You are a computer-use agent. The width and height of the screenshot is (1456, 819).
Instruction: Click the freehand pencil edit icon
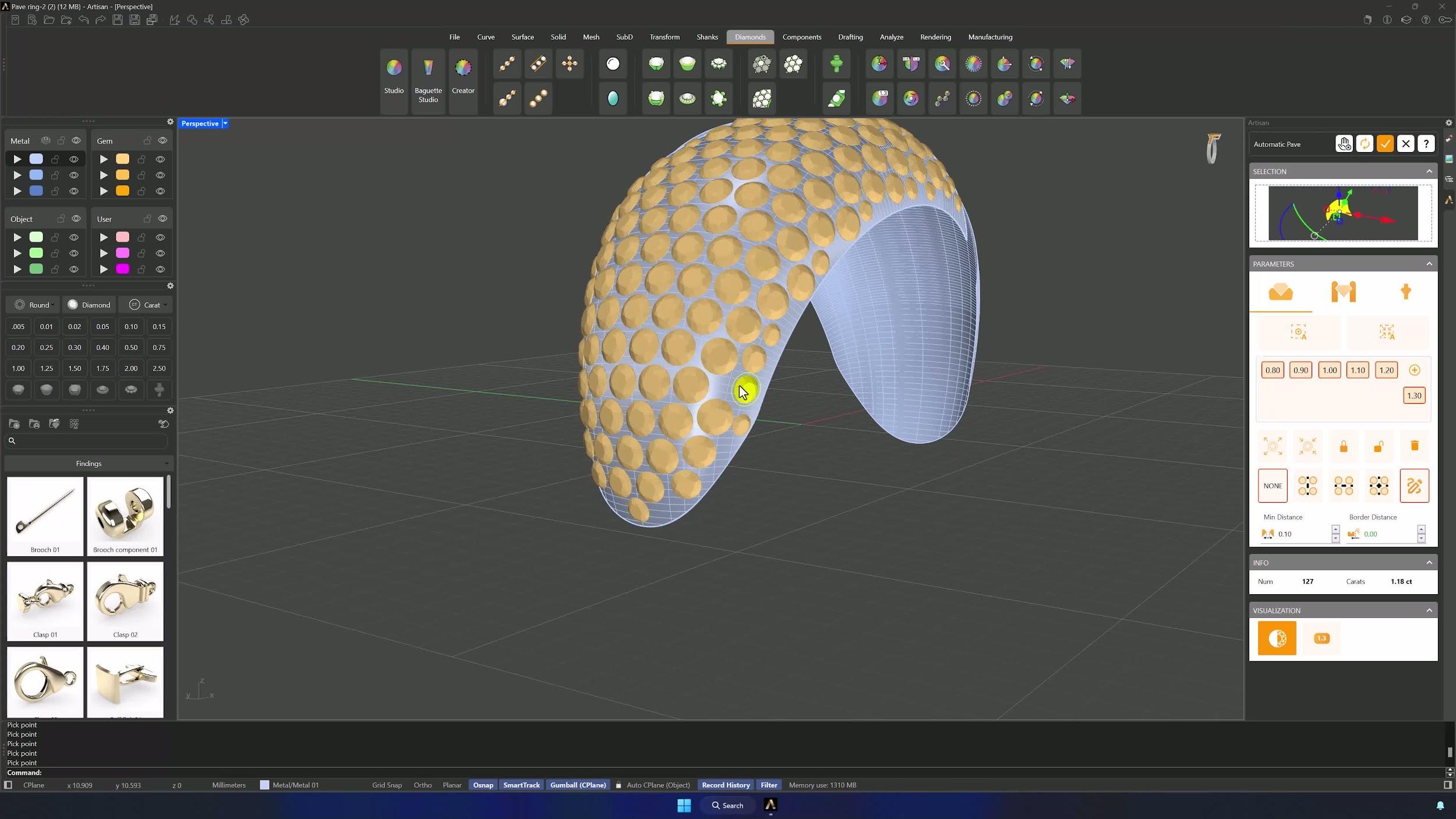coord(1415,486)
